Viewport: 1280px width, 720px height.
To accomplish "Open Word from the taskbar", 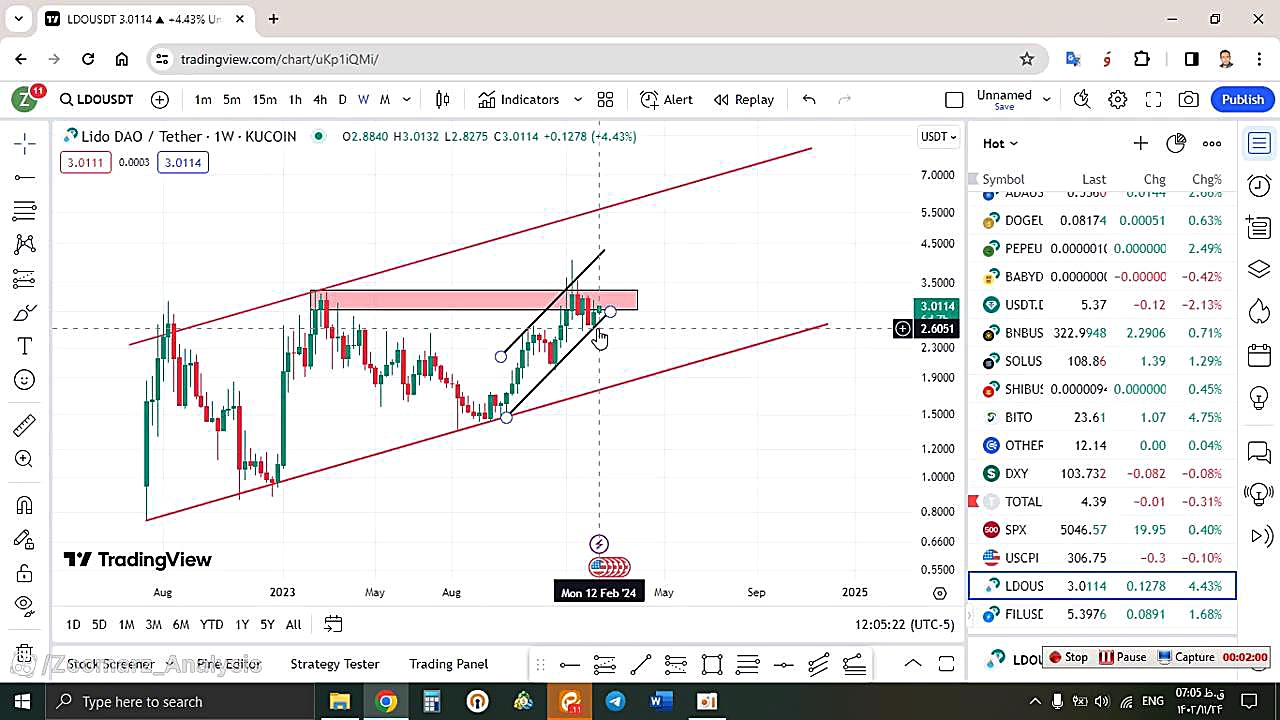I will (x=661, y=701).
